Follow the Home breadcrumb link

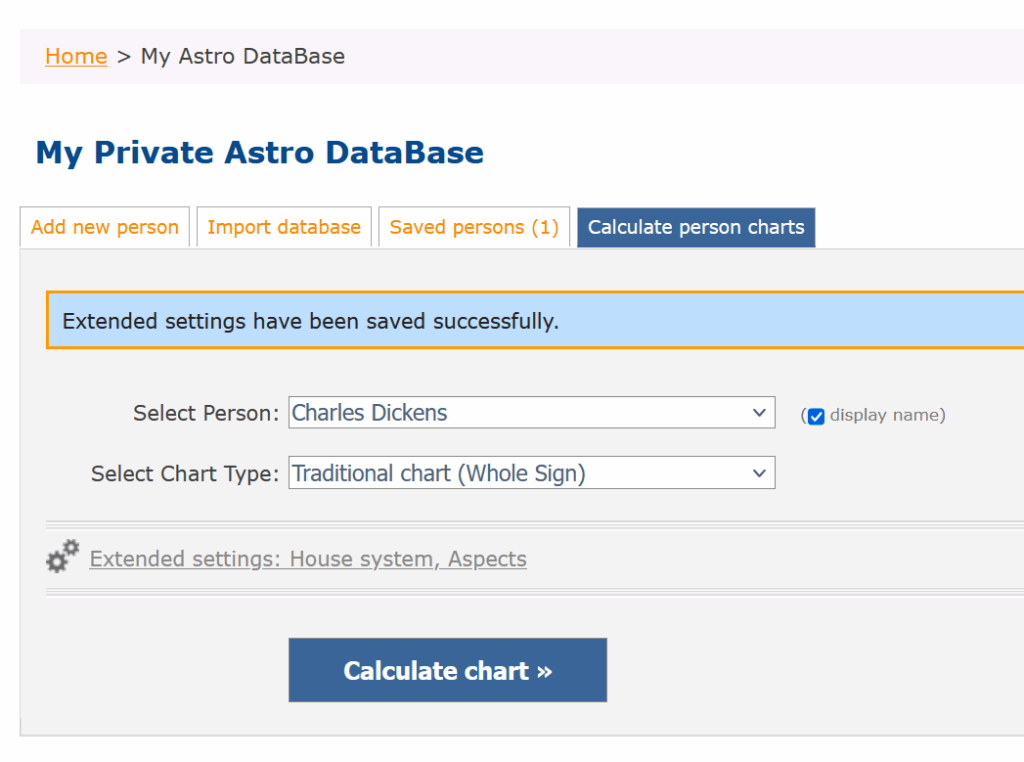(76, 56)
